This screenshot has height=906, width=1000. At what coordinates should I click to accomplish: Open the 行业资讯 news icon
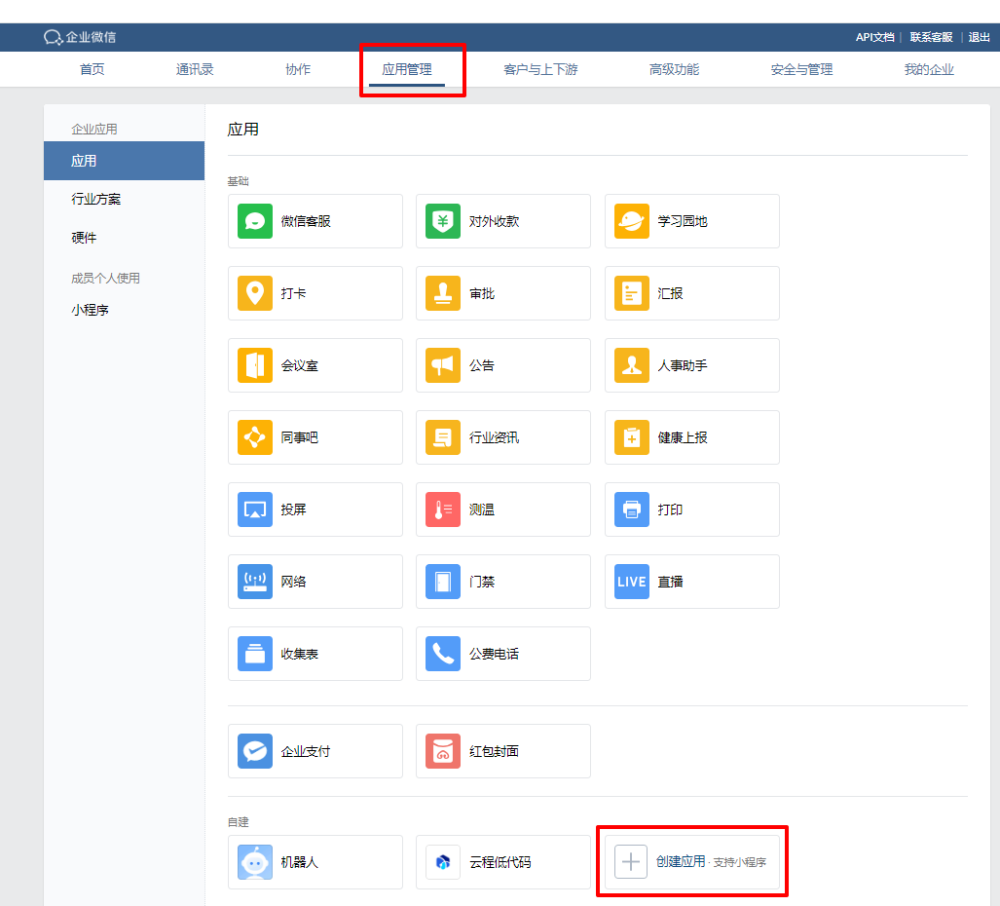443,437
